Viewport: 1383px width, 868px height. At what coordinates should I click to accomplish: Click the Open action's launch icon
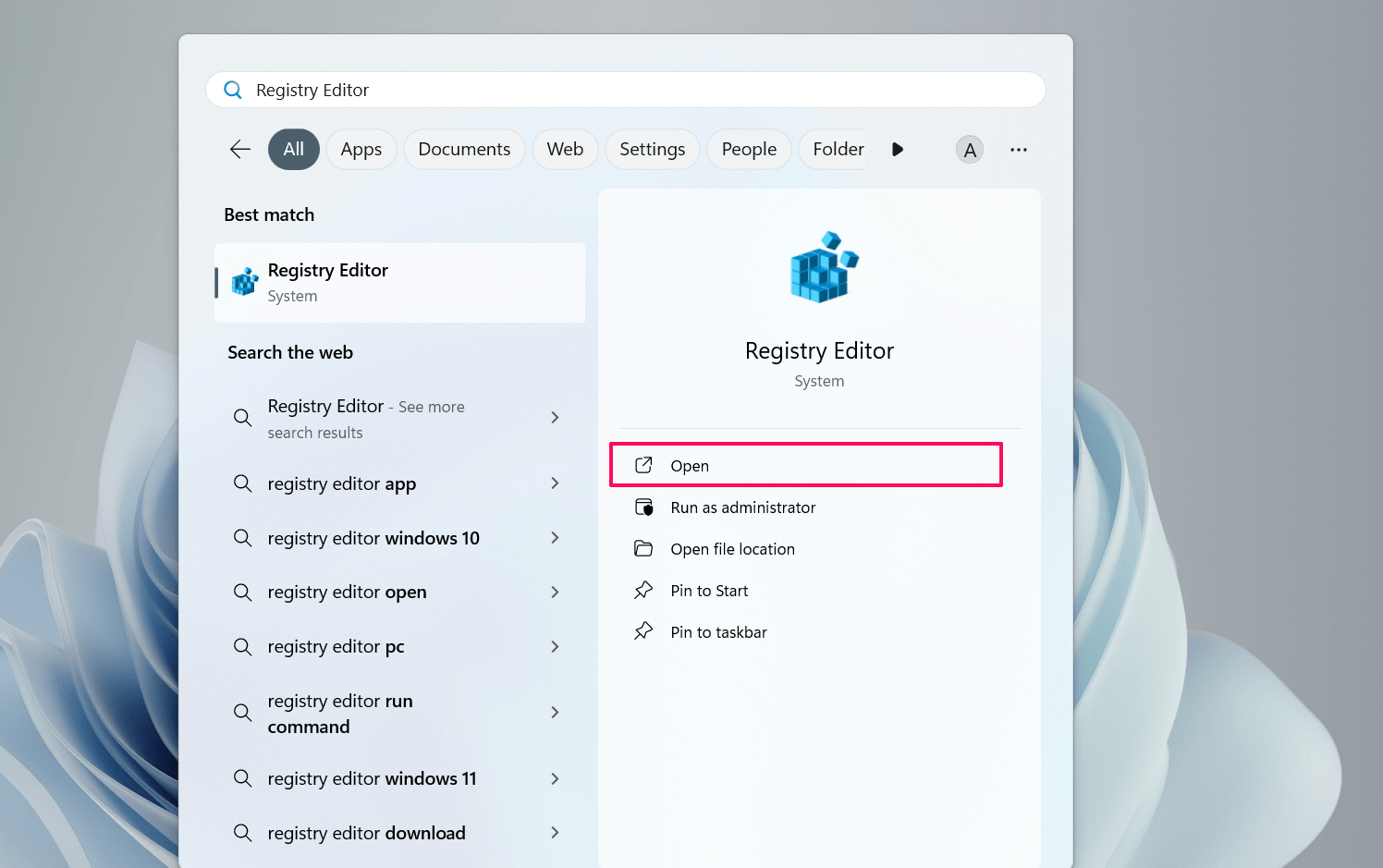[643, 465]
